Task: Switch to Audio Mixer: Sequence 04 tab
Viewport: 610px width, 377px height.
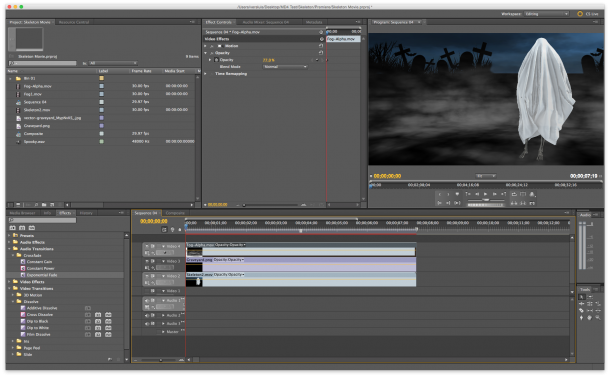Action: 266,22
